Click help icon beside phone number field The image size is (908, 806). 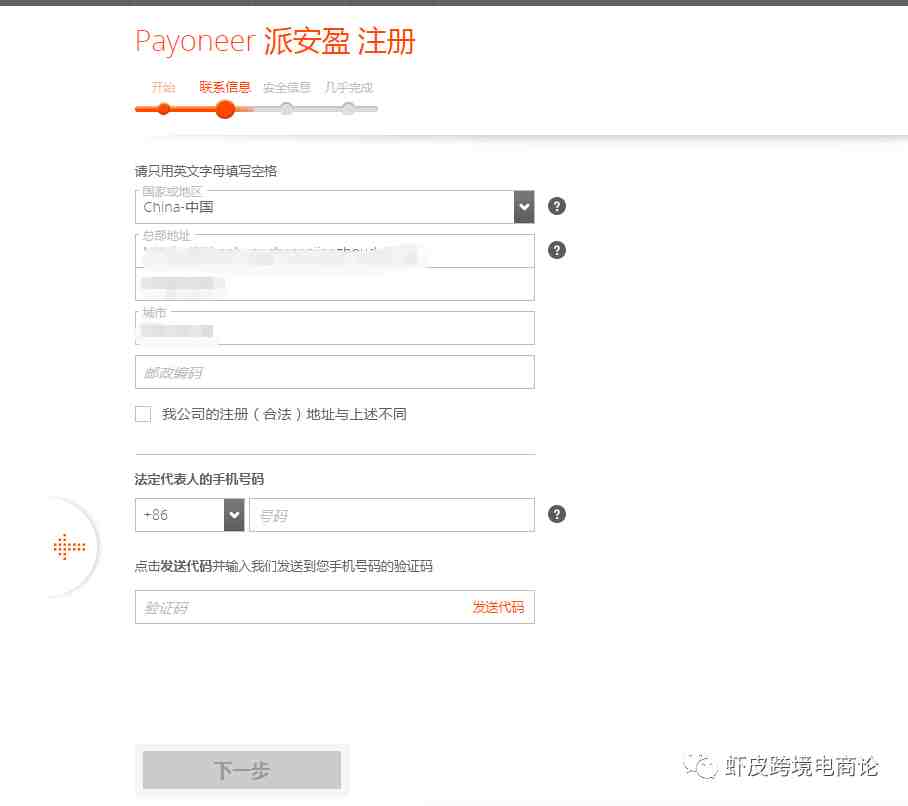pos(556,514)
